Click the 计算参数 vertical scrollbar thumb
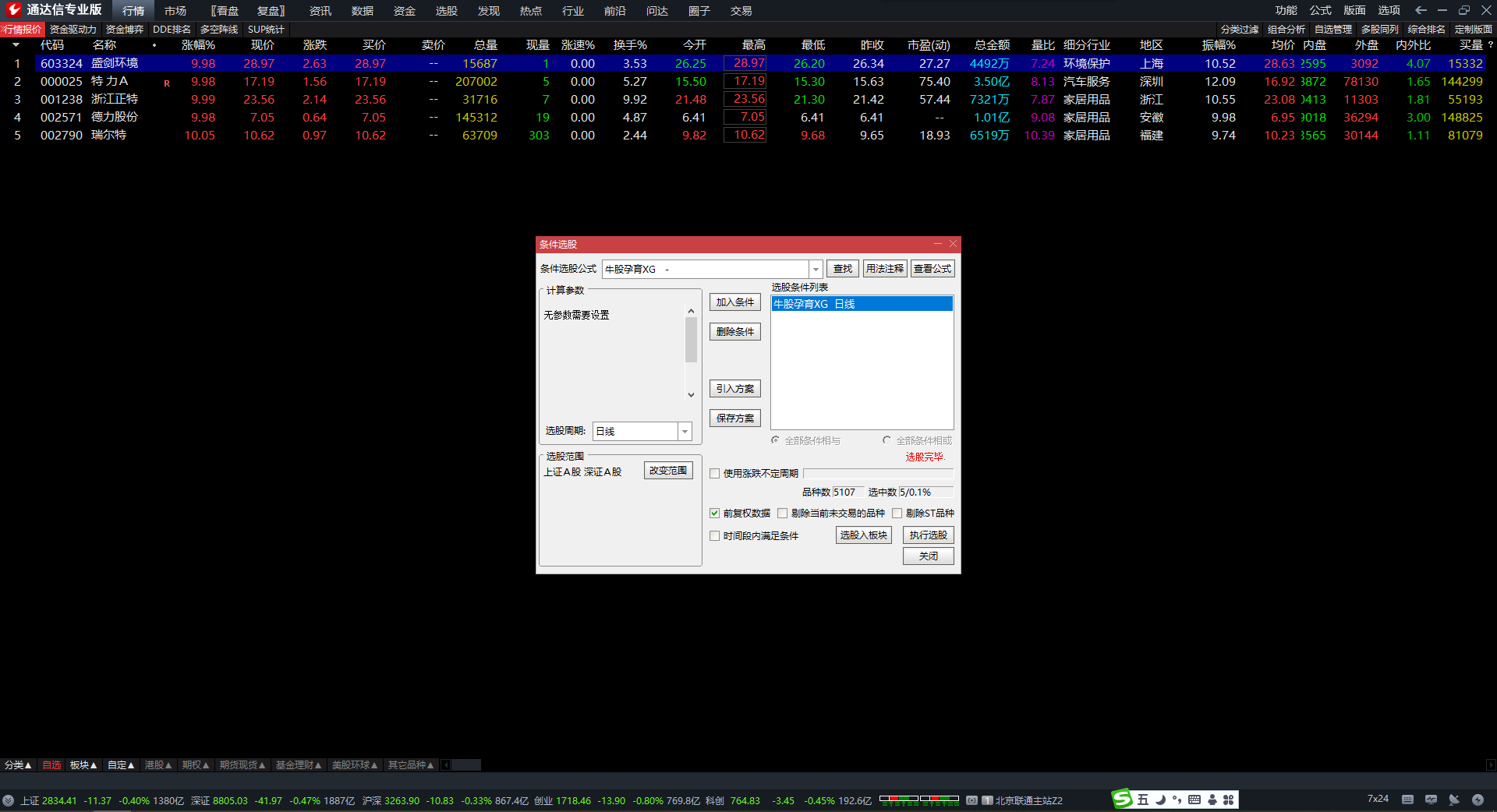The width and height of the screenshot is (1497, 812). pyautogui.click(x=691, y=340)
